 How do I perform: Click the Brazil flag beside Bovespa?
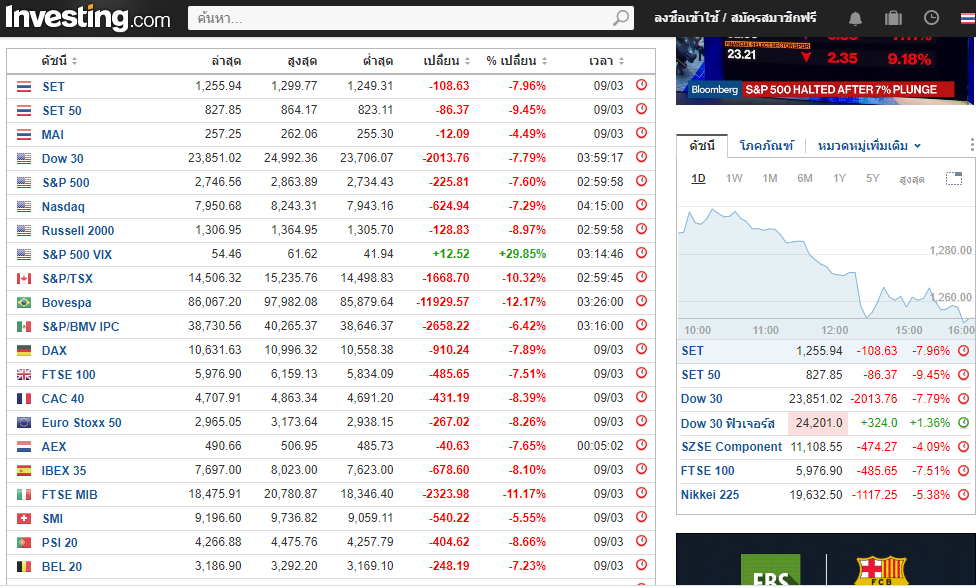point(24,302)
